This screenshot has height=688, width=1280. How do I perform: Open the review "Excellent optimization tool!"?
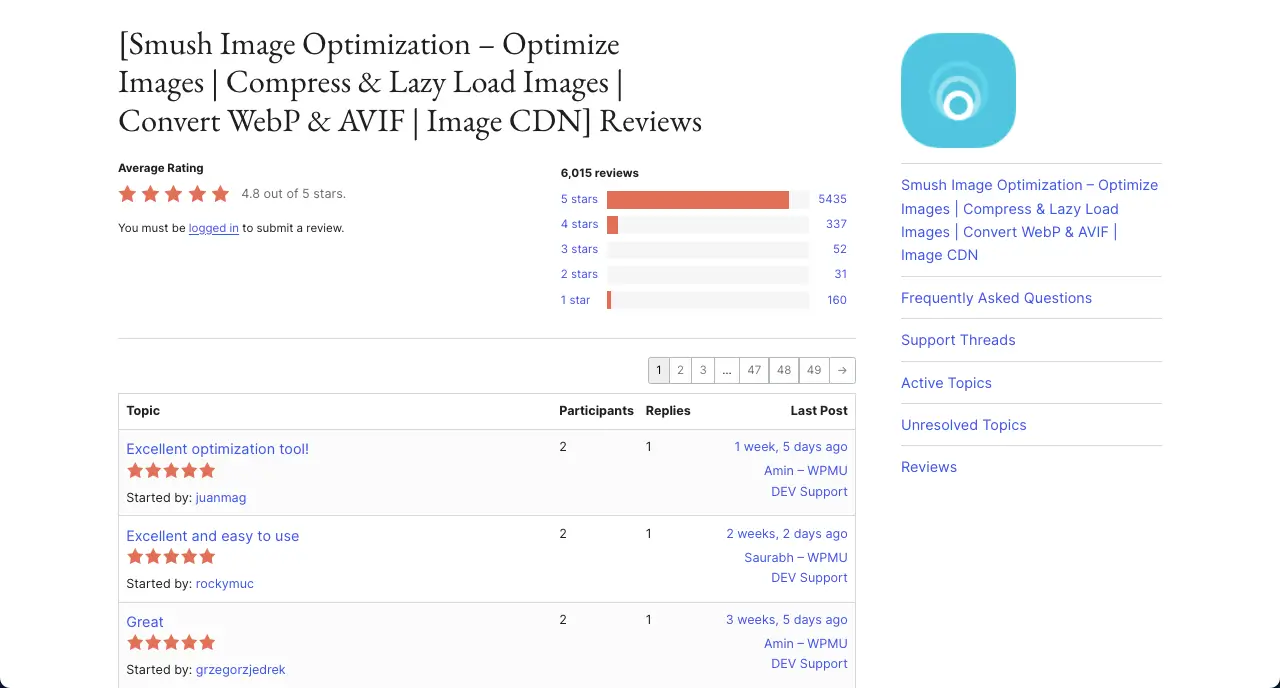coord(217,449)
